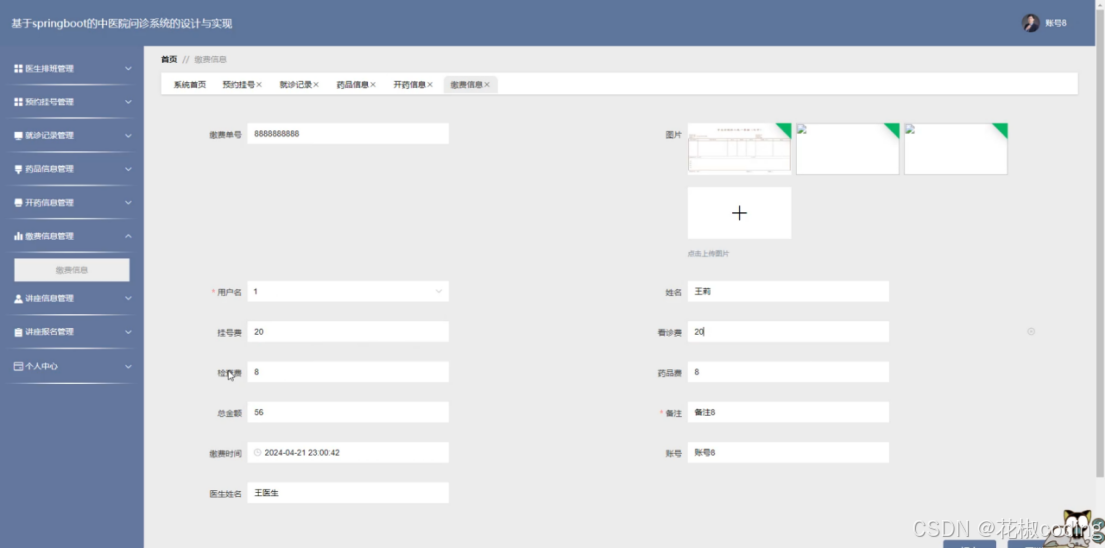Click the 总金额 input field
Viewport: 1106px width, 549px height.
pos(348,412)
